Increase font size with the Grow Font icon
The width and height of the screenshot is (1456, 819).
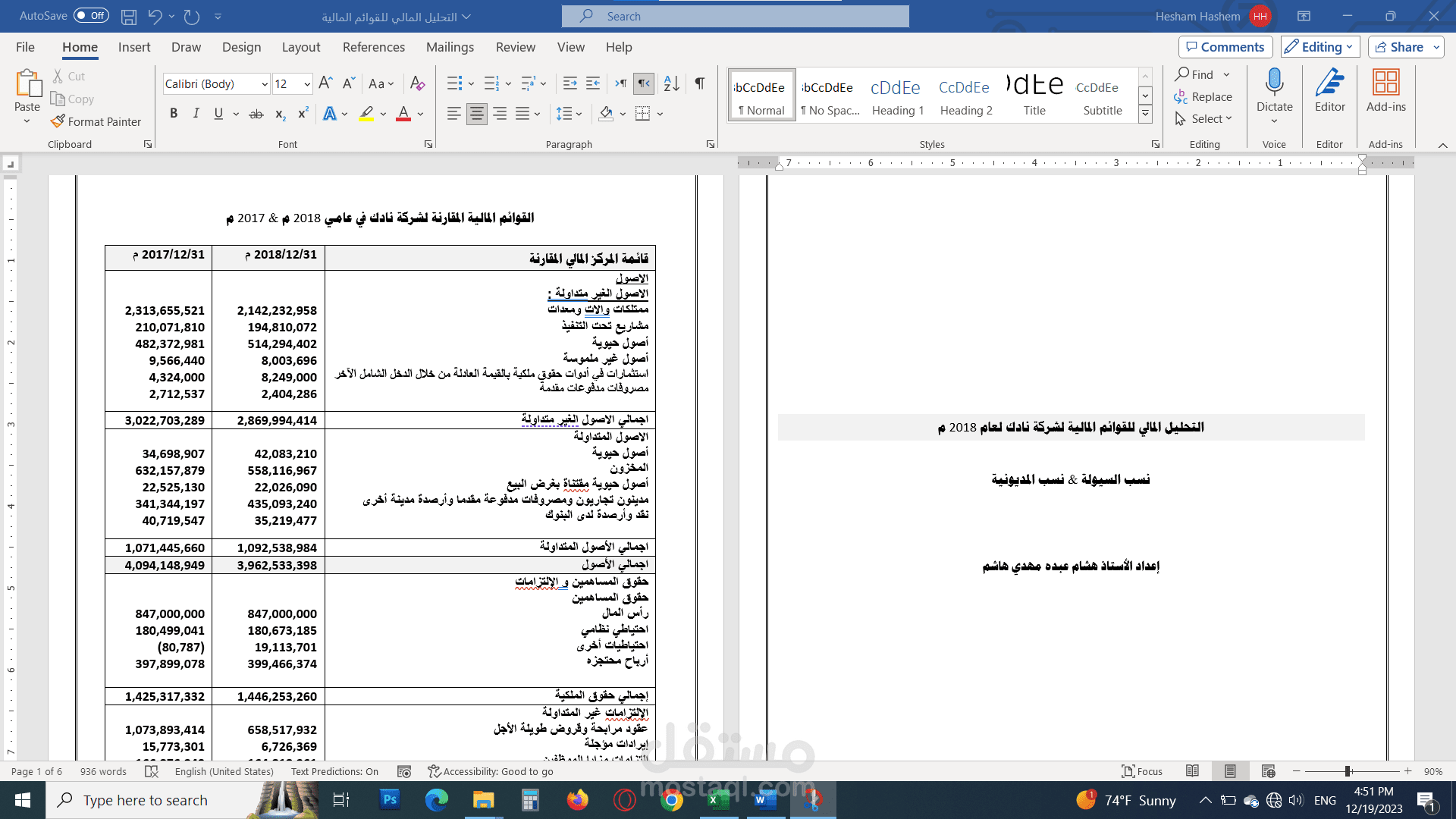pyautogui.click(x=325, y=83)
